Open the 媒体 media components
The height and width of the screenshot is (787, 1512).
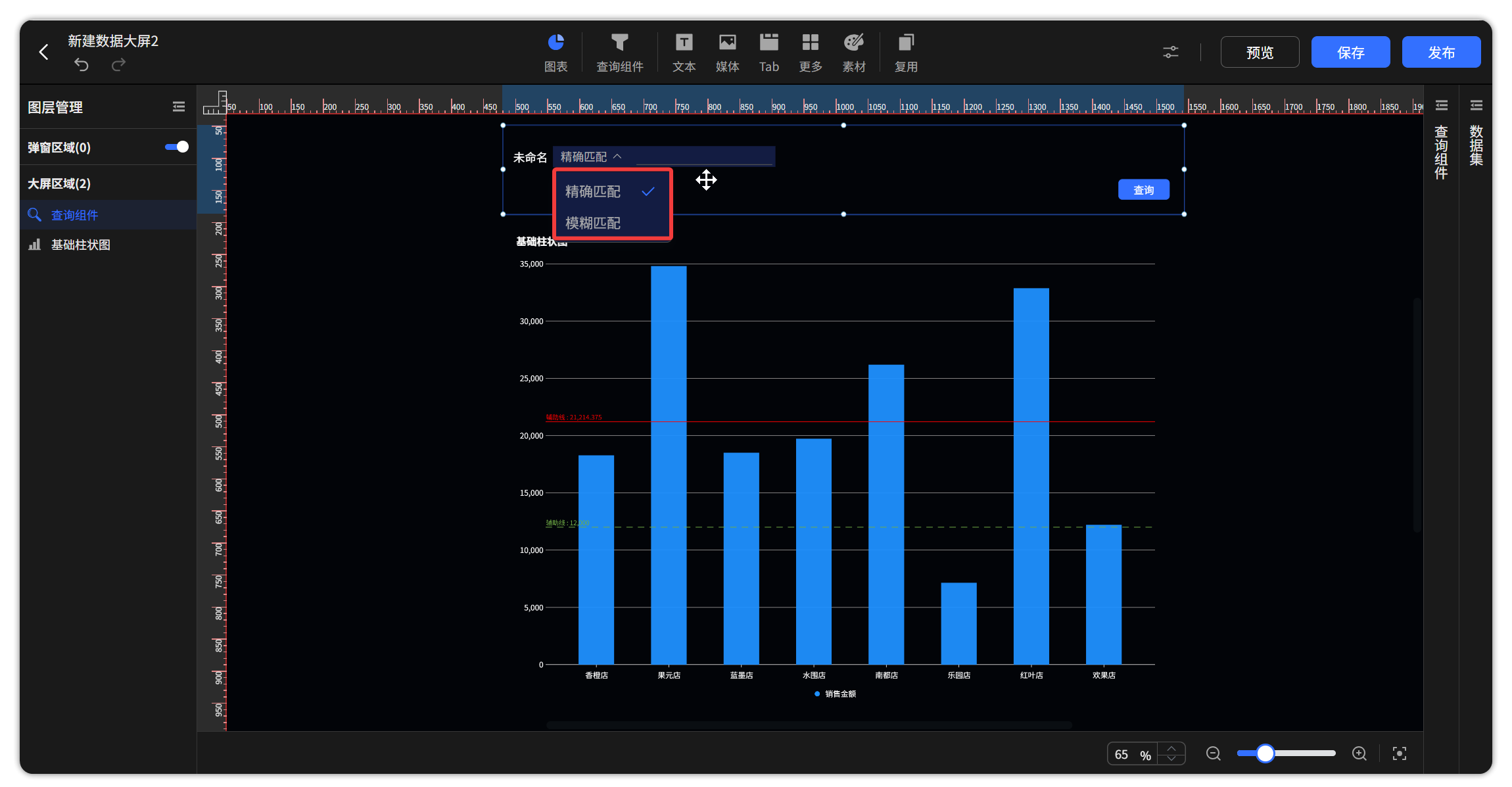pyautogui.click(x=727, y=53)
